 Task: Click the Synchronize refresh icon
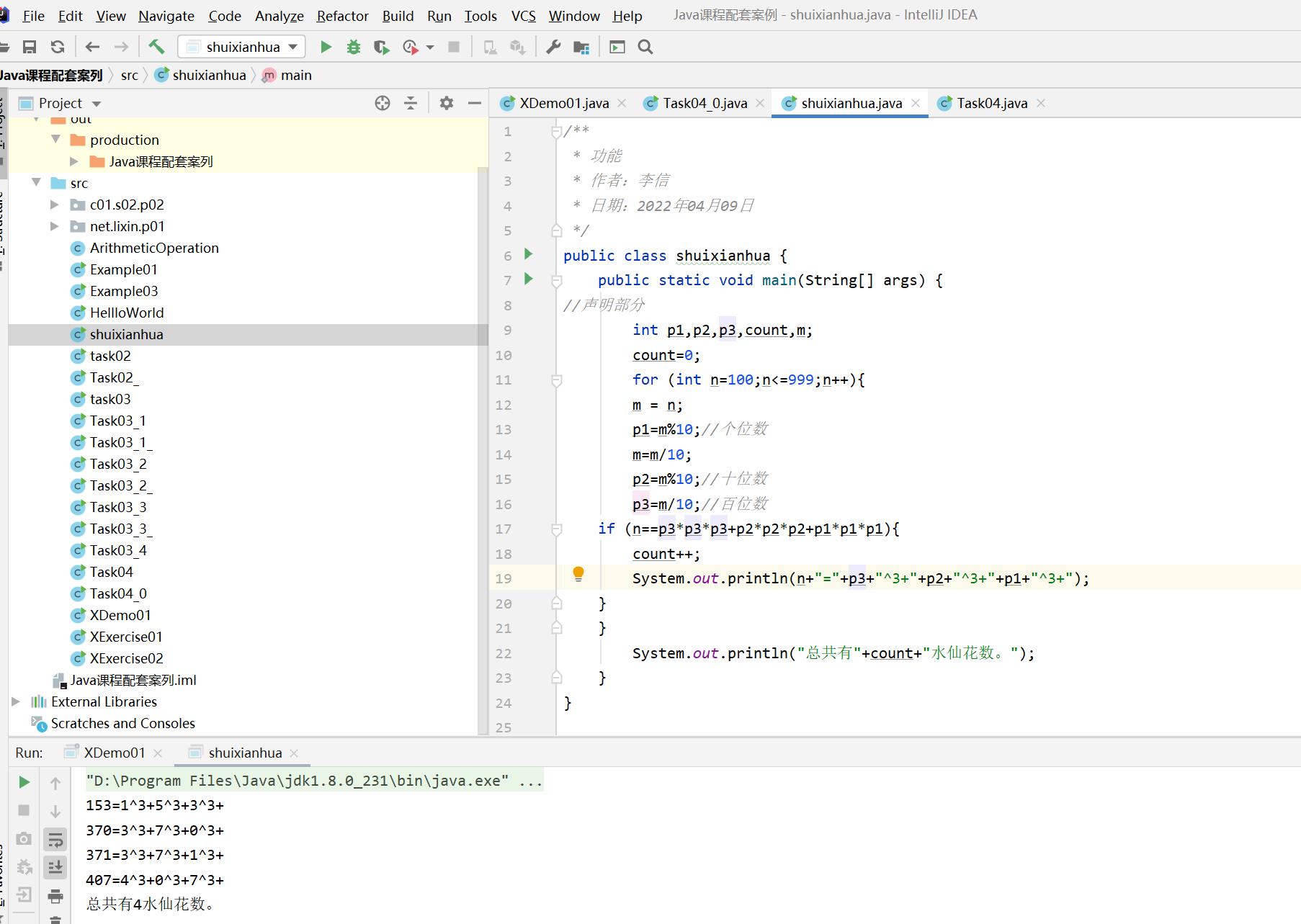(58, 47)
